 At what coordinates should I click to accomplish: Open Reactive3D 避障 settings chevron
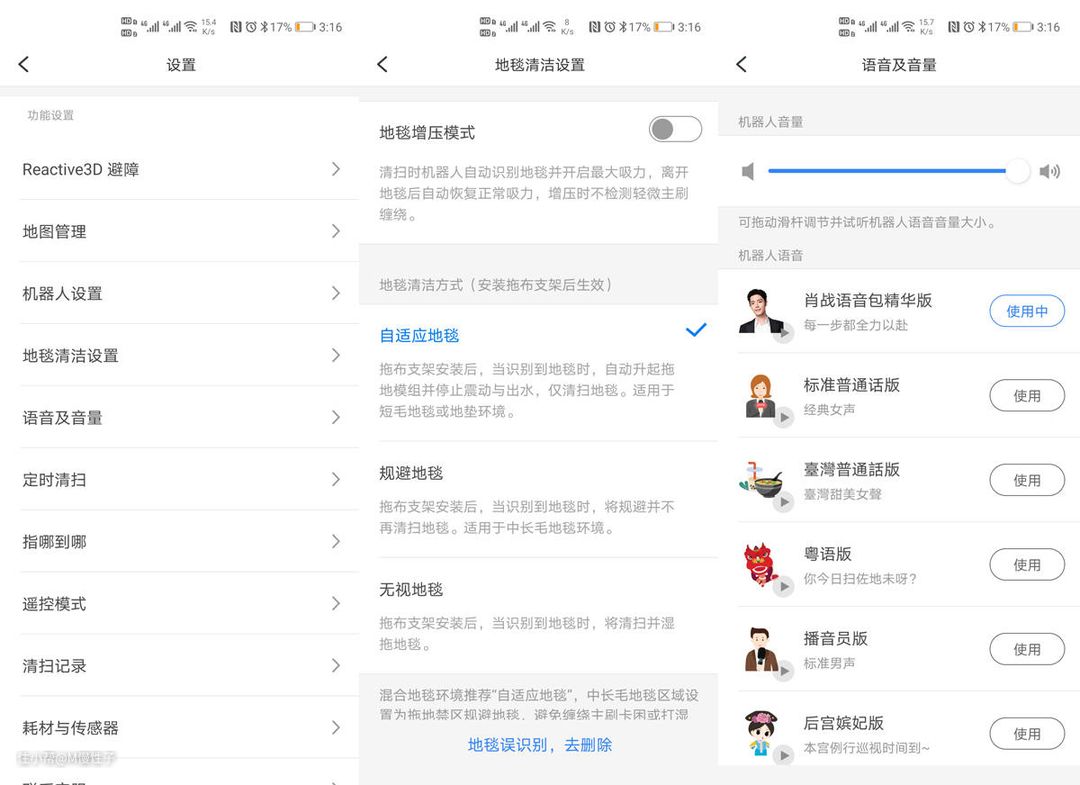336,169
